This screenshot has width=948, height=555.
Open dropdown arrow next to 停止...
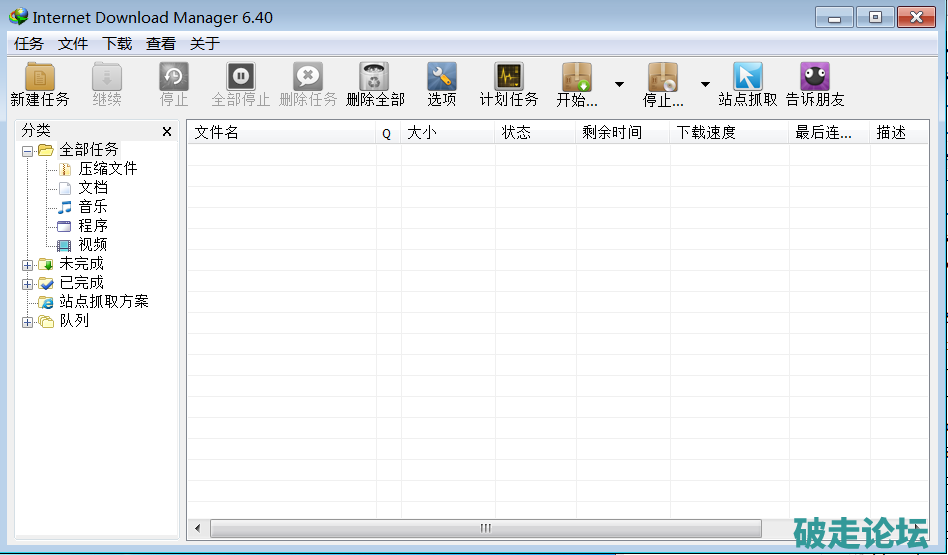coord(705,84)
